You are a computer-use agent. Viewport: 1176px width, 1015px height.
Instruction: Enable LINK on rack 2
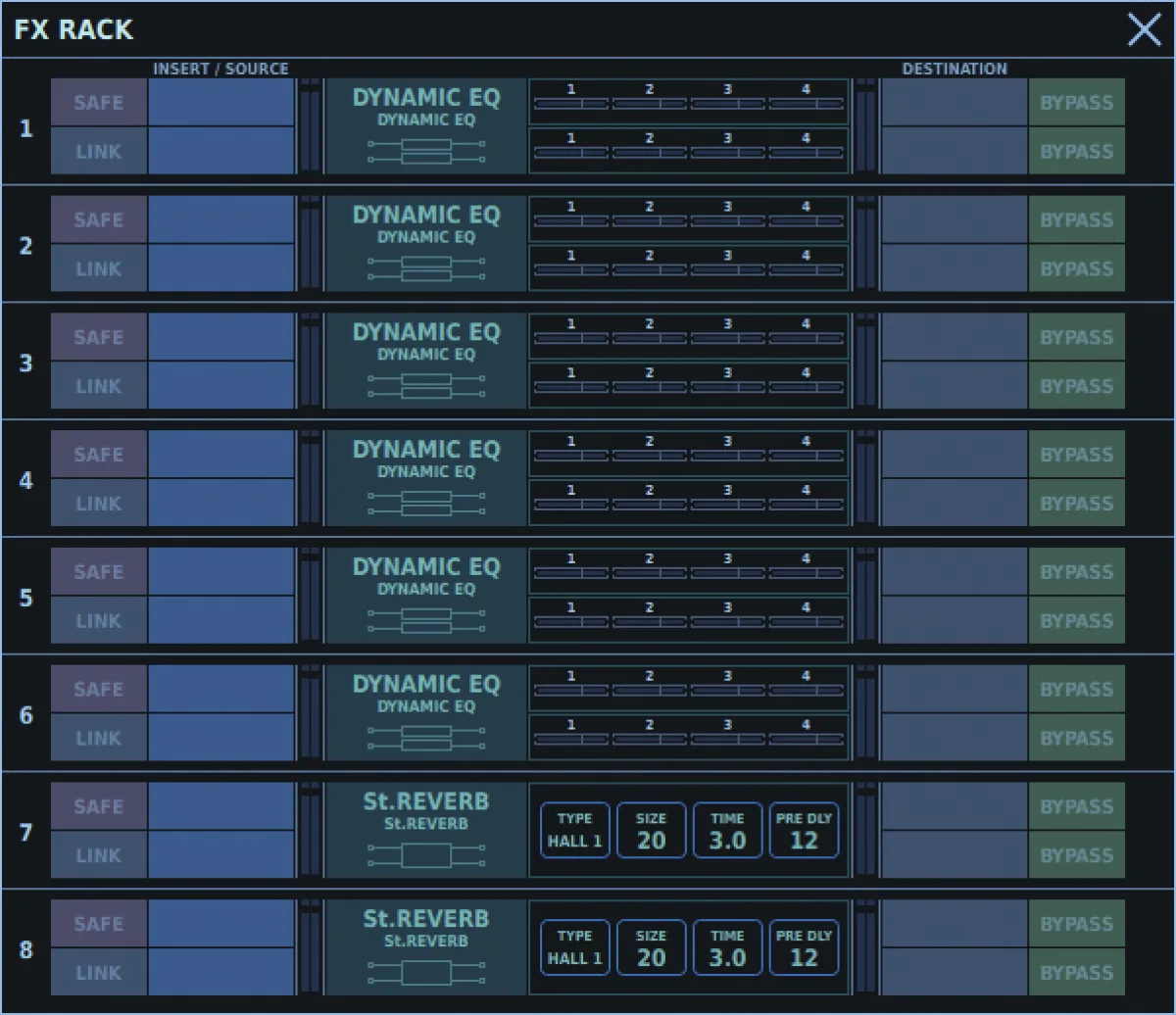pyautogui.click(x=99, y=268)
